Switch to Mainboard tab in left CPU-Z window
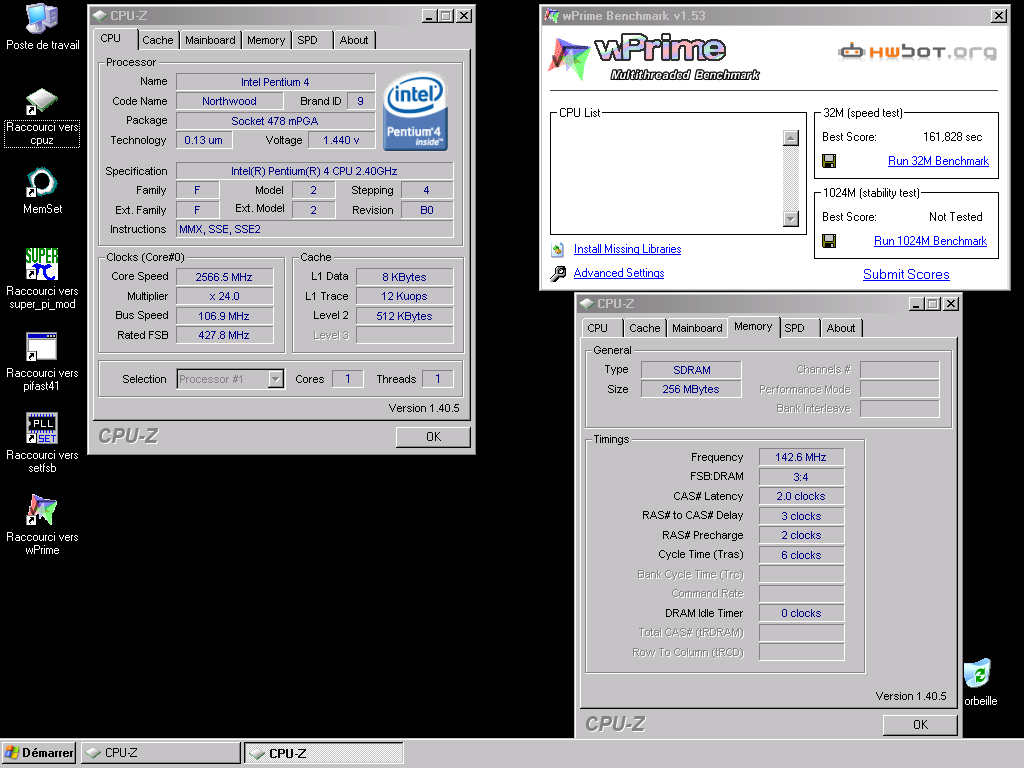 coord(210,40)
